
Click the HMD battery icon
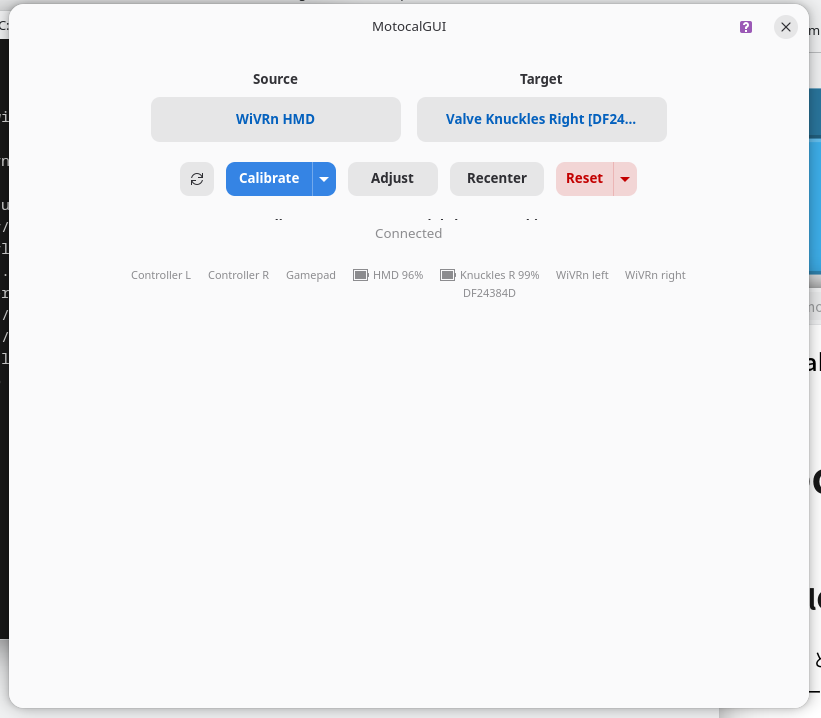coord(361,275)
